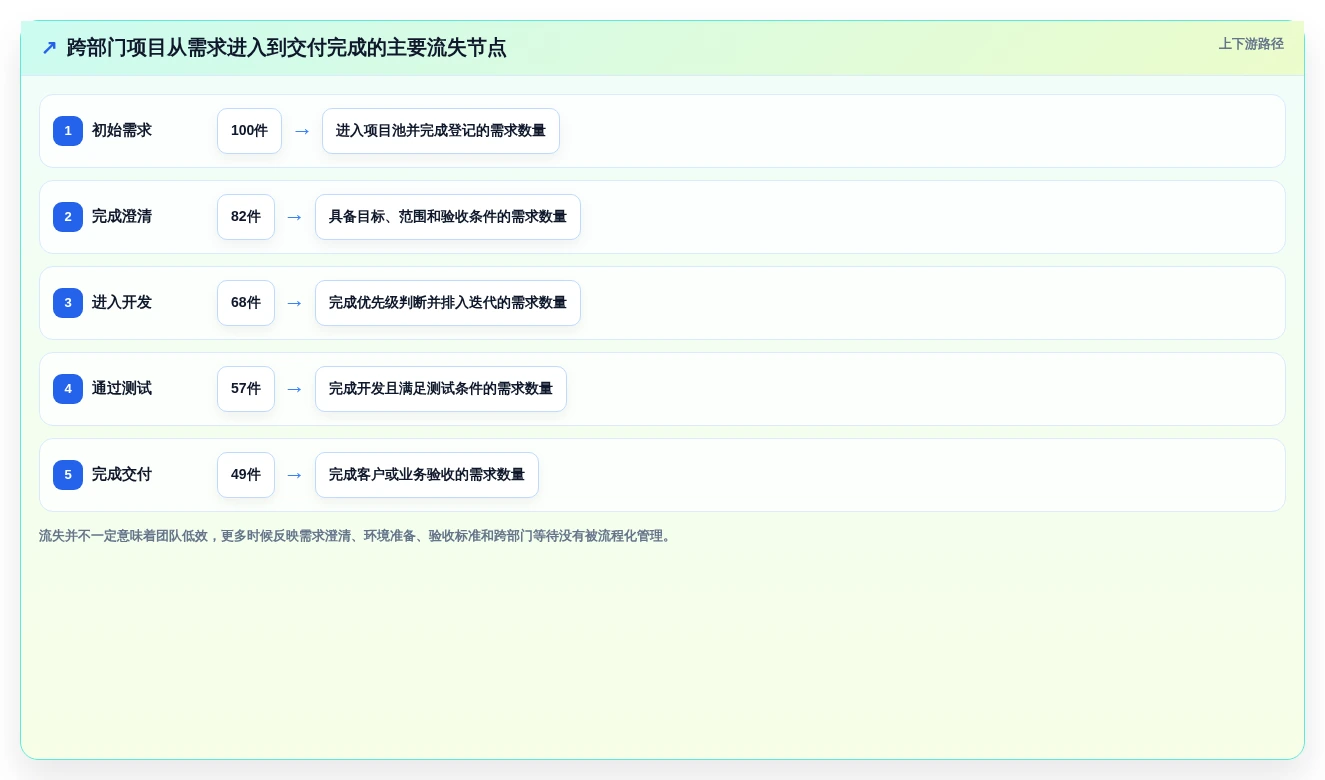Image resolution: width=1325 pixels, height=780 pixels.
Task: Click the 完成澄清 stage label
Action: [x=122, y=217]
